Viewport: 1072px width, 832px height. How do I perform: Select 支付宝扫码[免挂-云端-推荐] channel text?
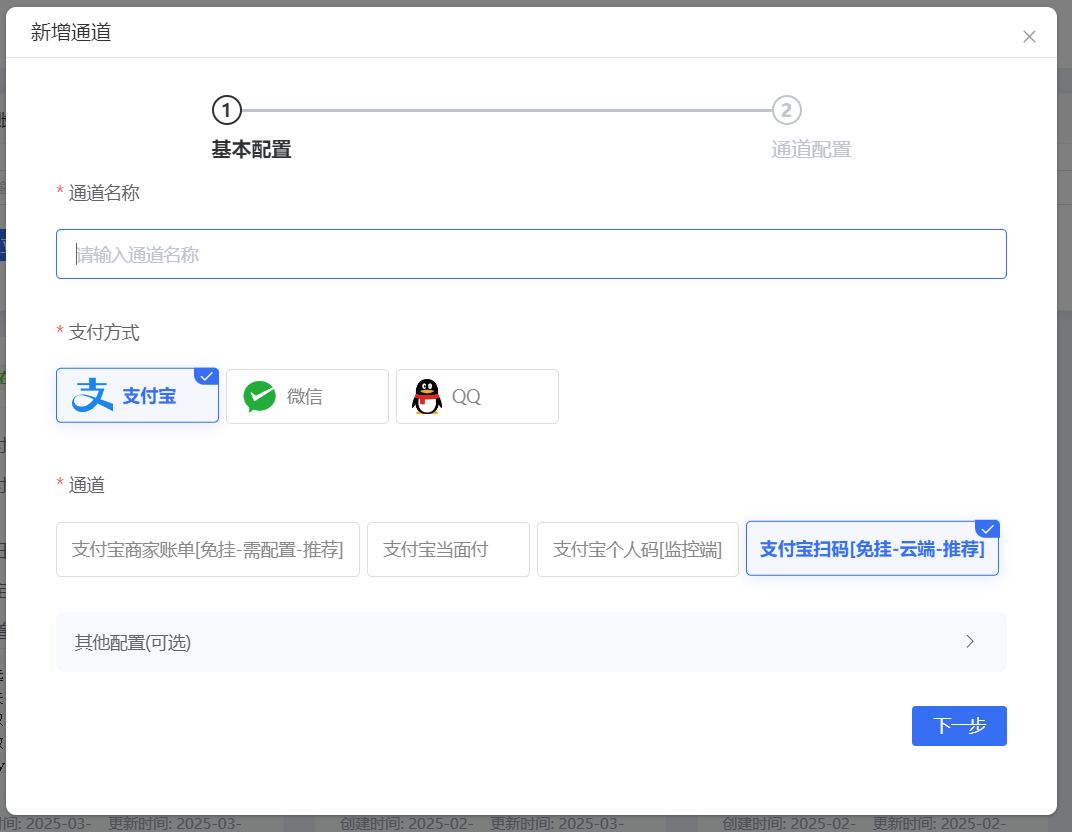[871, 550]
